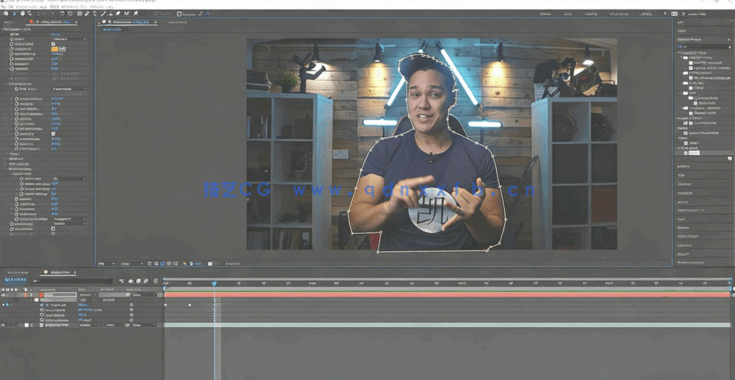Select the blue current-time indicator playhead
Screen dimensions: 735x380
tap(214, 283)
